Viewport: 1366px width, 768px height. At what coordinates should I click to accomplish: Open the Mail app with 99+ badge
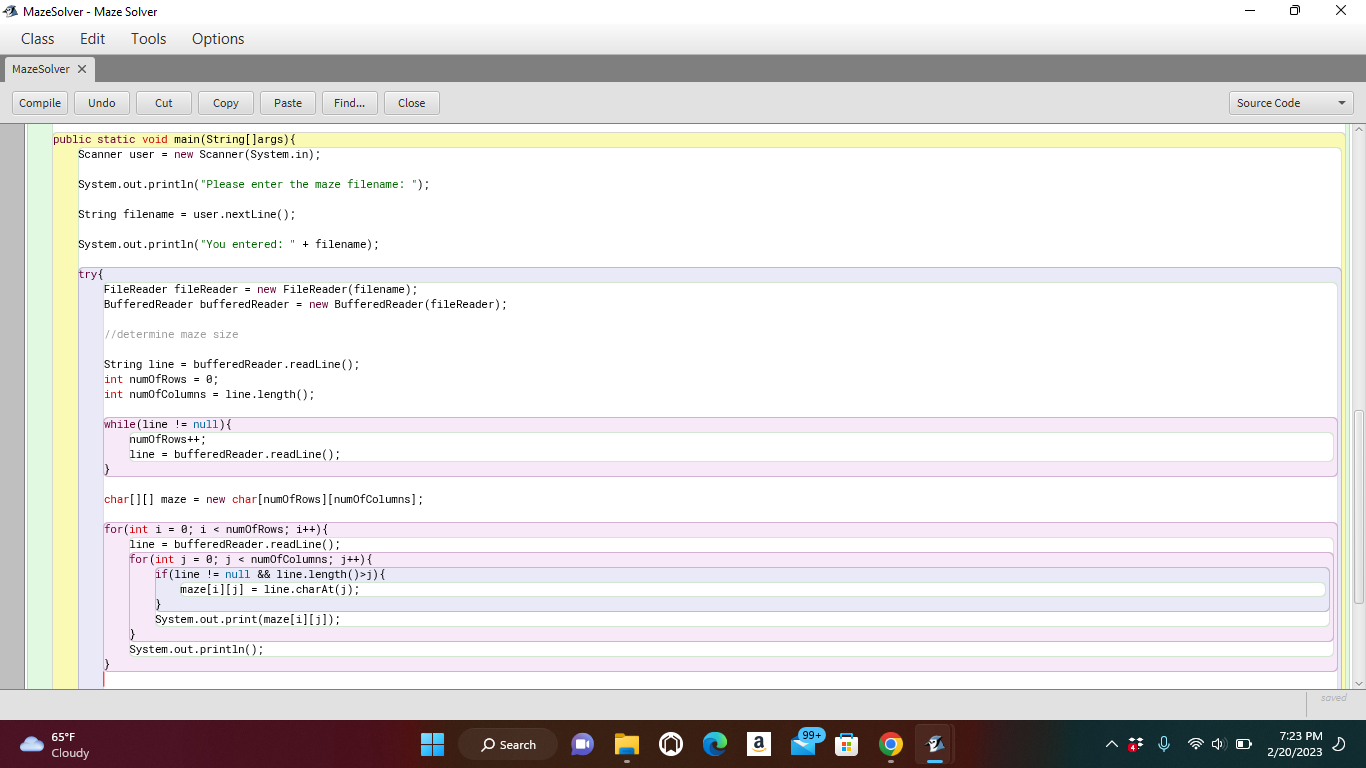[x=804, y=744]
